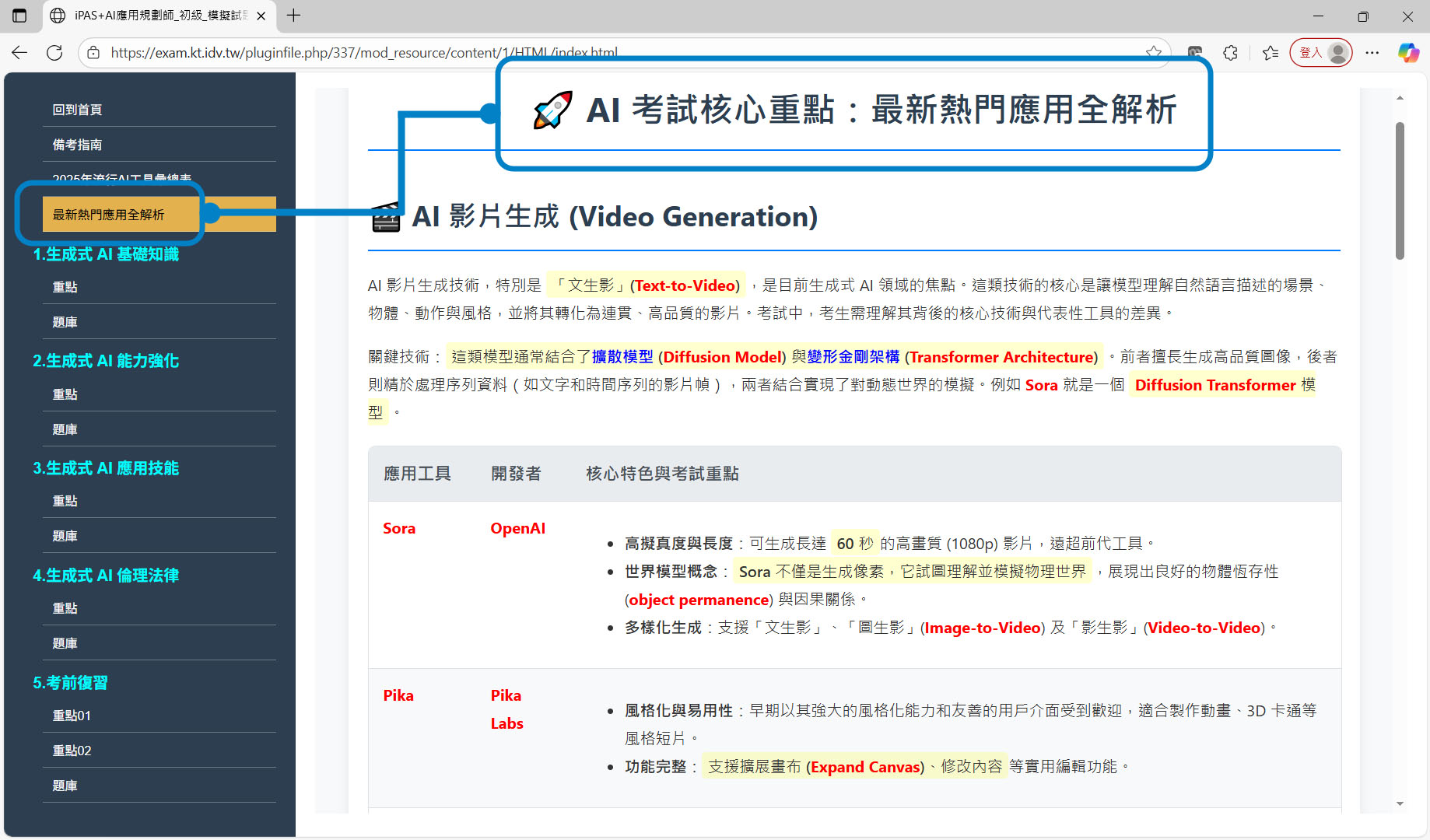Close the iPAS+AI應用規劃師 tab
1430x840 pixels.
261,16
